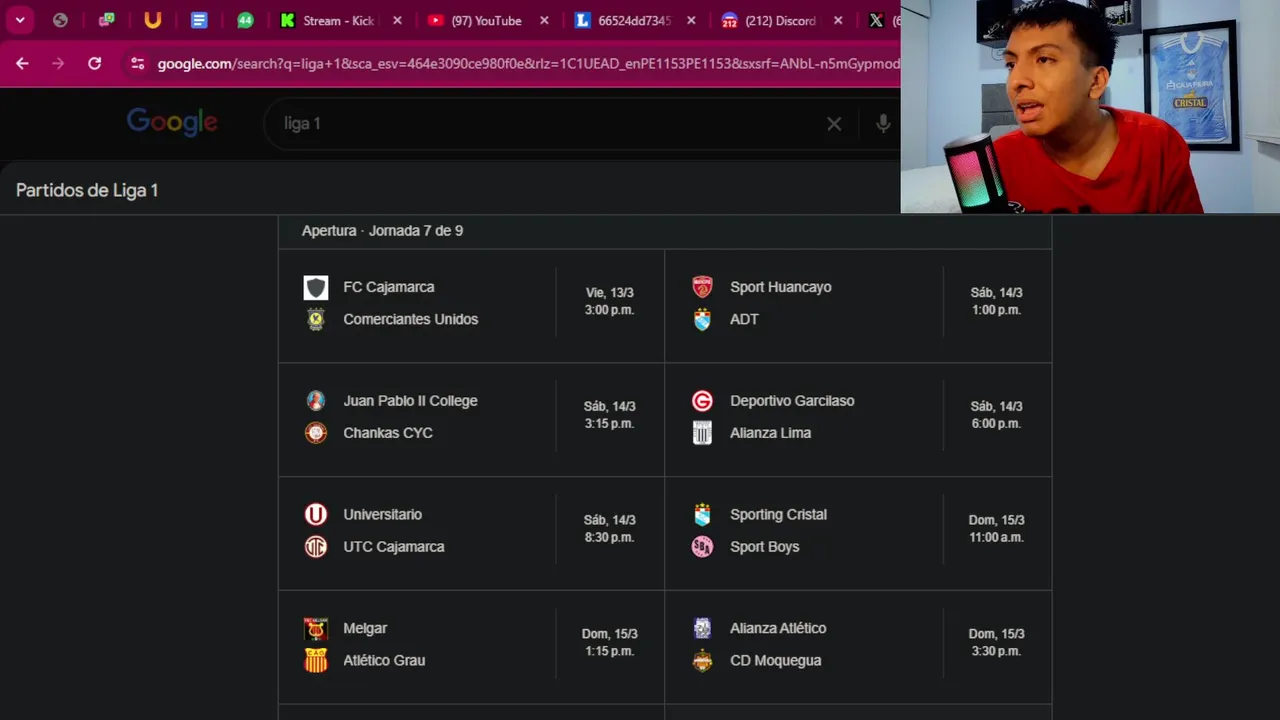Viewport: 1280px width, 720px height.
Task: Close the Stream - Kick tab
Action: (x=397, y=20)
